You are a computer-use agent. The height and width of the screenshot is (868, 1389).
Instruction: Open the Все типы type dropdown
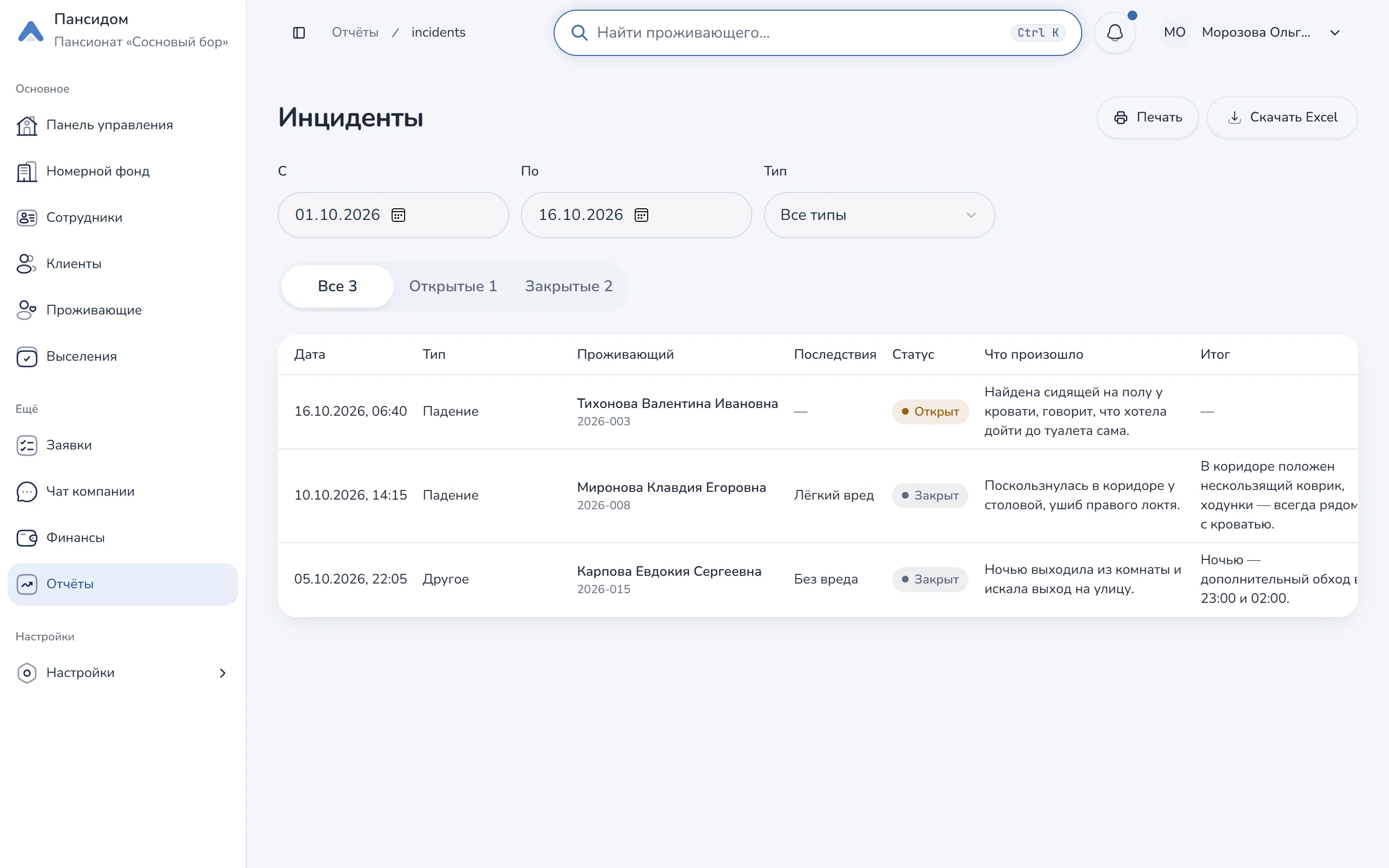tap(879, 215)
